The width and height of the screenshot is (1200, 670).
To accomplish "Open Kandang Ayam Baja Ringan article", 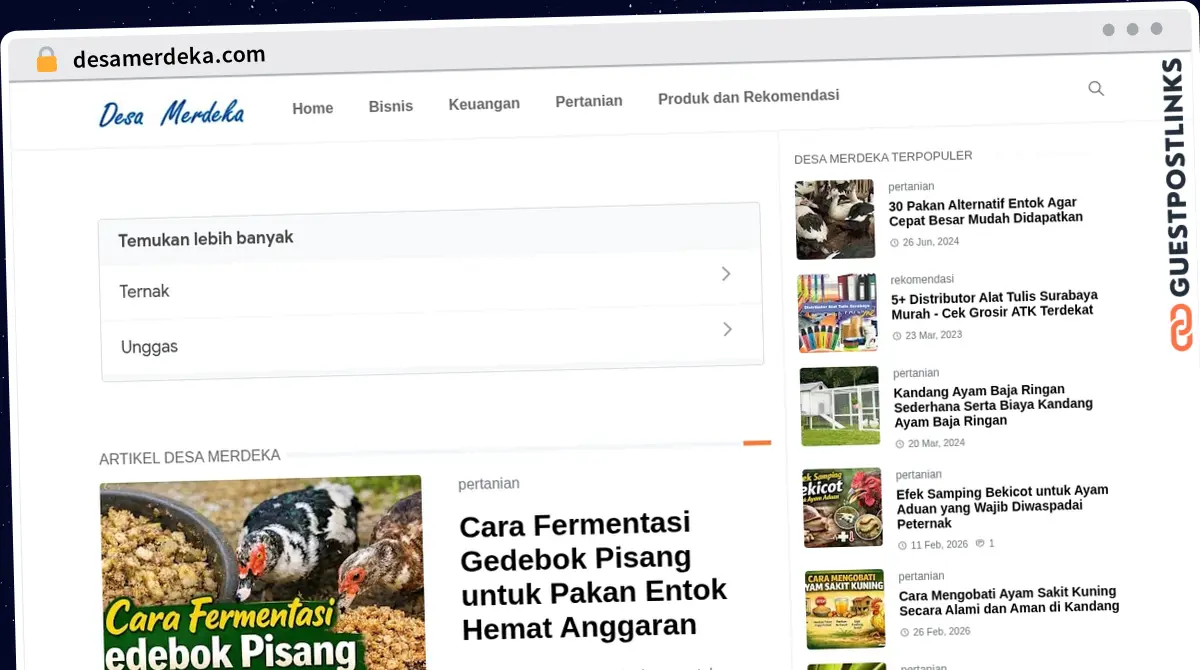I will tap(993, 405).
